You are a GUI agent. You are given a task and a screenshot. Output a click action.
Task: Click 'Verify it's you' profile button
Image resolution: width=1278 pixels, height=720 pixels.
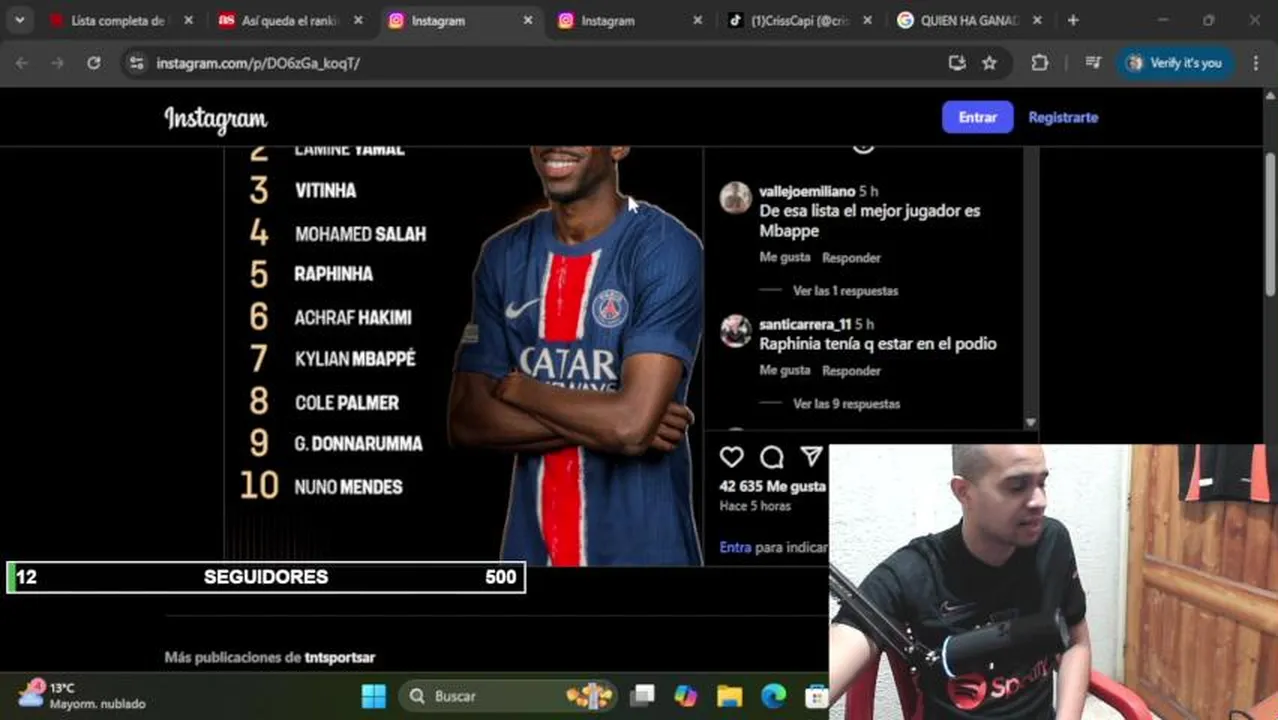click(1176, 63)
